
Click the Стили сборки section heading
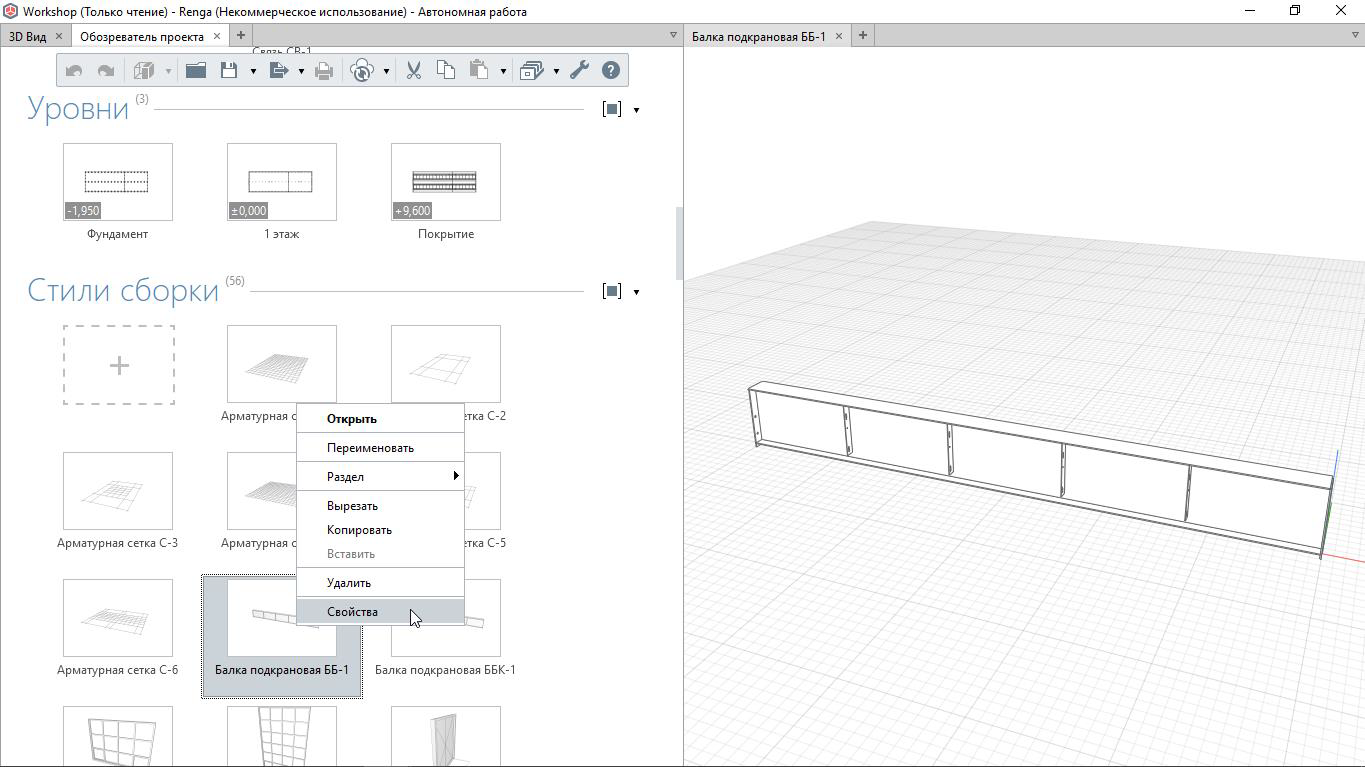tap(123, 290)
